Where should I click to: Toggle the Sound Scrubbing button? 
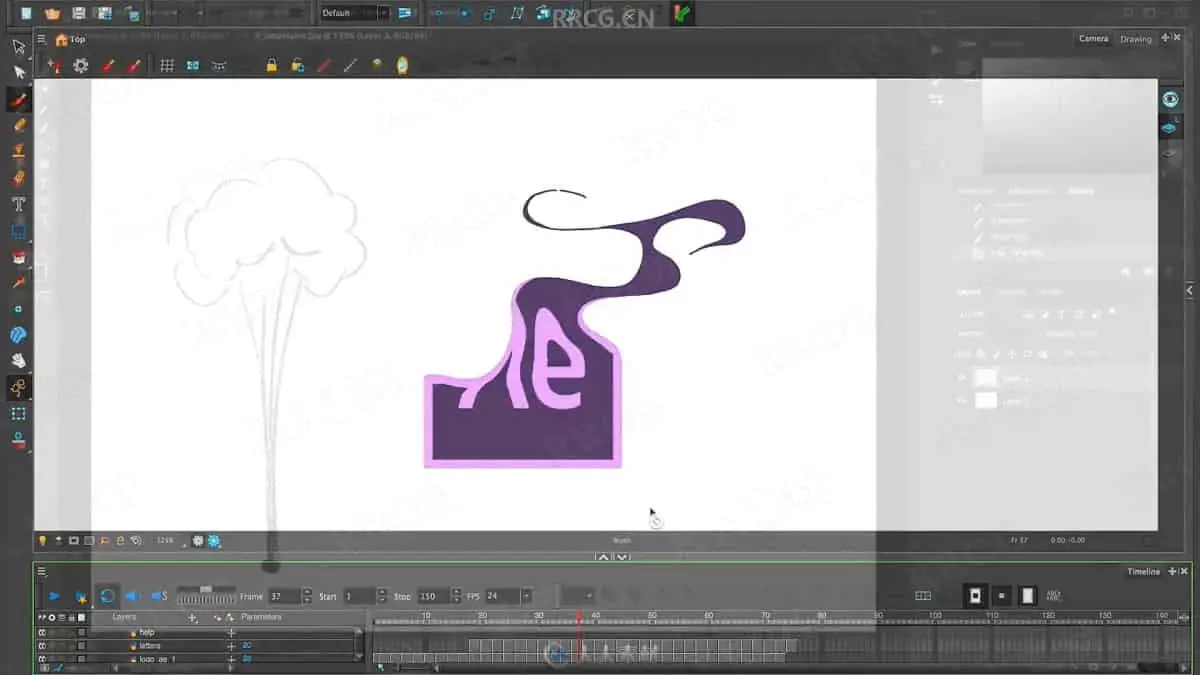(x=158, y=596)
